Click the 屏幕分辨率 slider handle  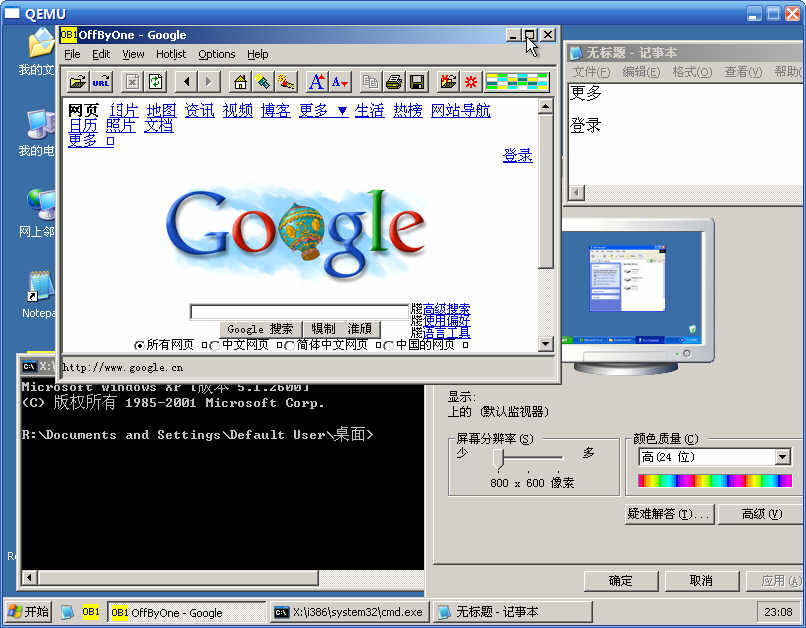(x=498, y=458)
